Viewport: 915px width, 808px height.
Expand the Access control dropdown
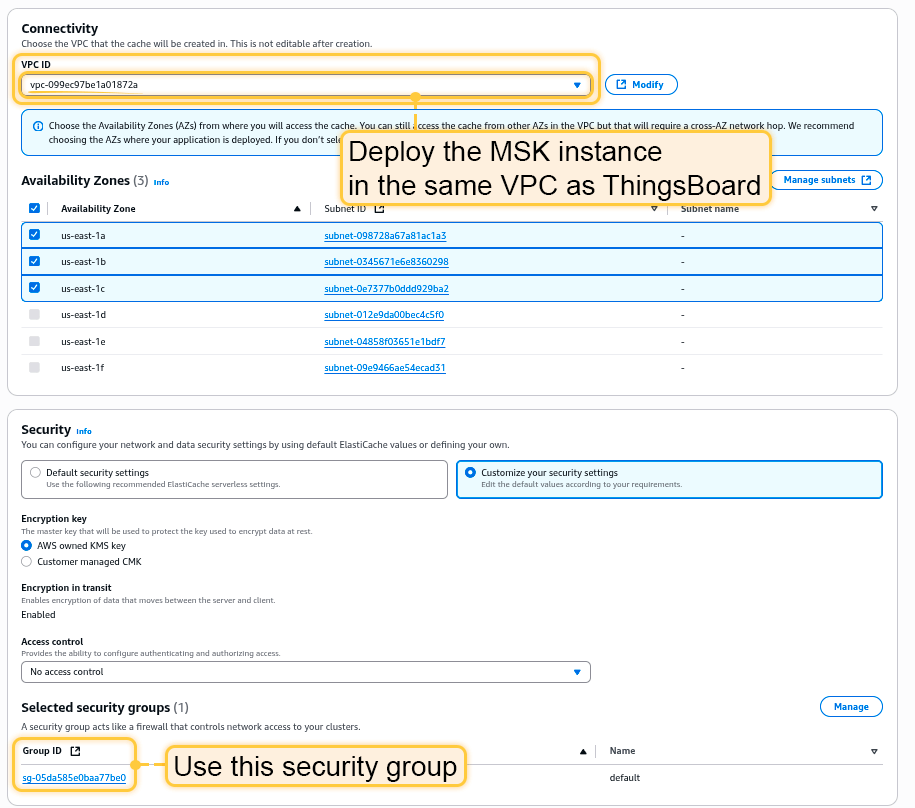305,672
